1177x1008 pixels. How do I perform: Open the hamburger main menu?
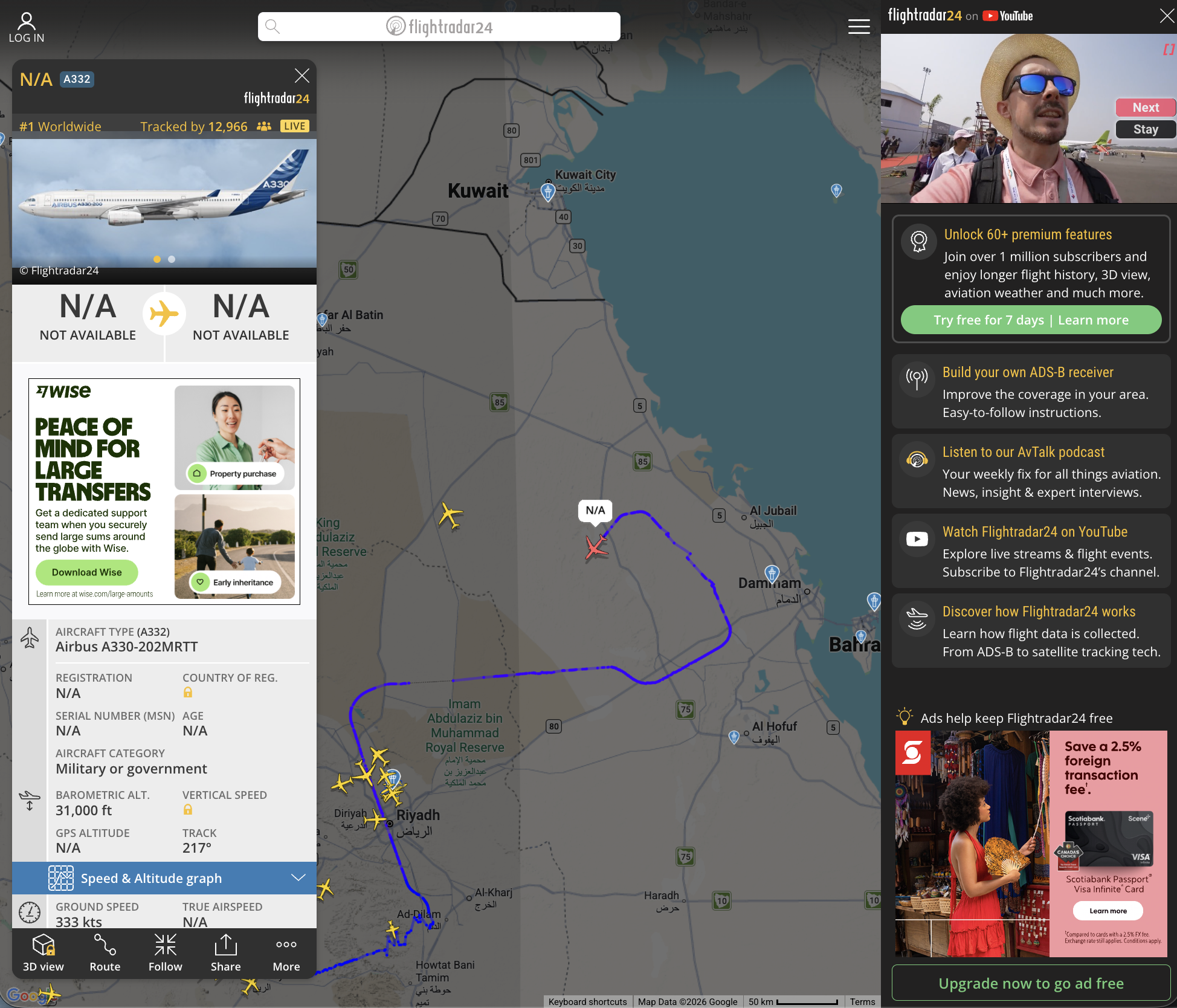coord(859,27)
